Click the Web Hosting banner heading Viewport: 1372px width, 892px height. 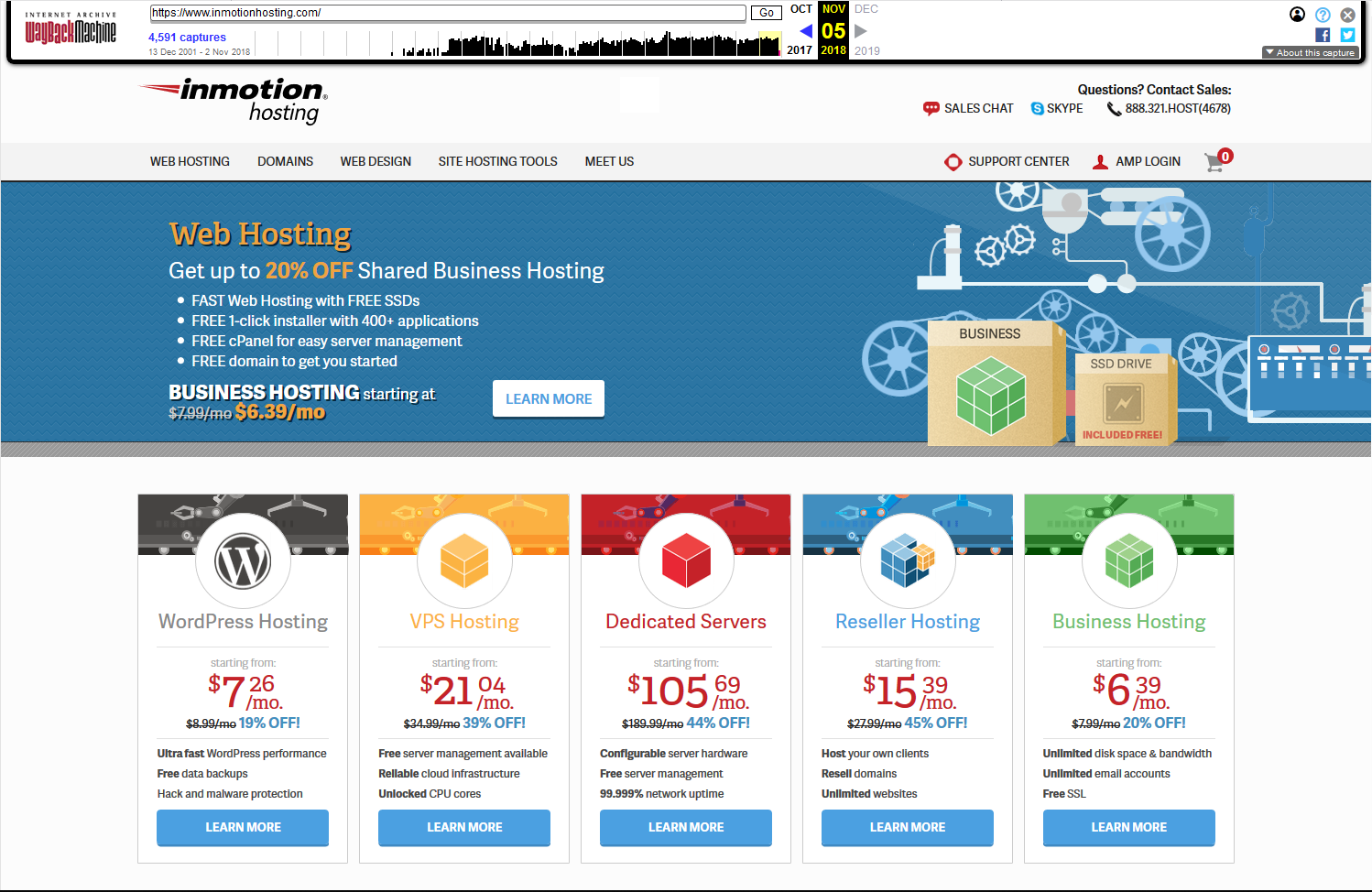click(260, 234)
